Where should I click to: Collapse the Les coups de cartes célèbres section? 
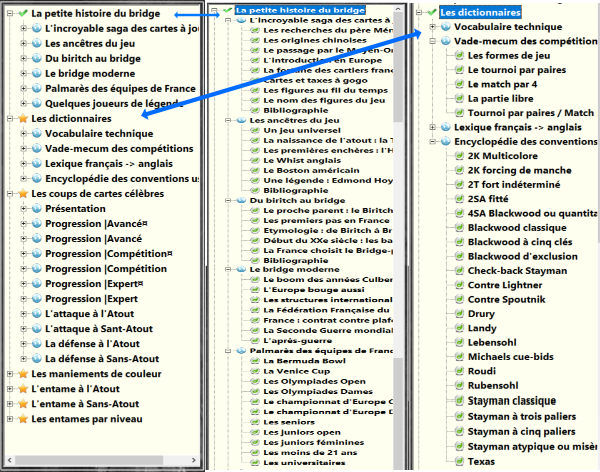pos(8,194)
